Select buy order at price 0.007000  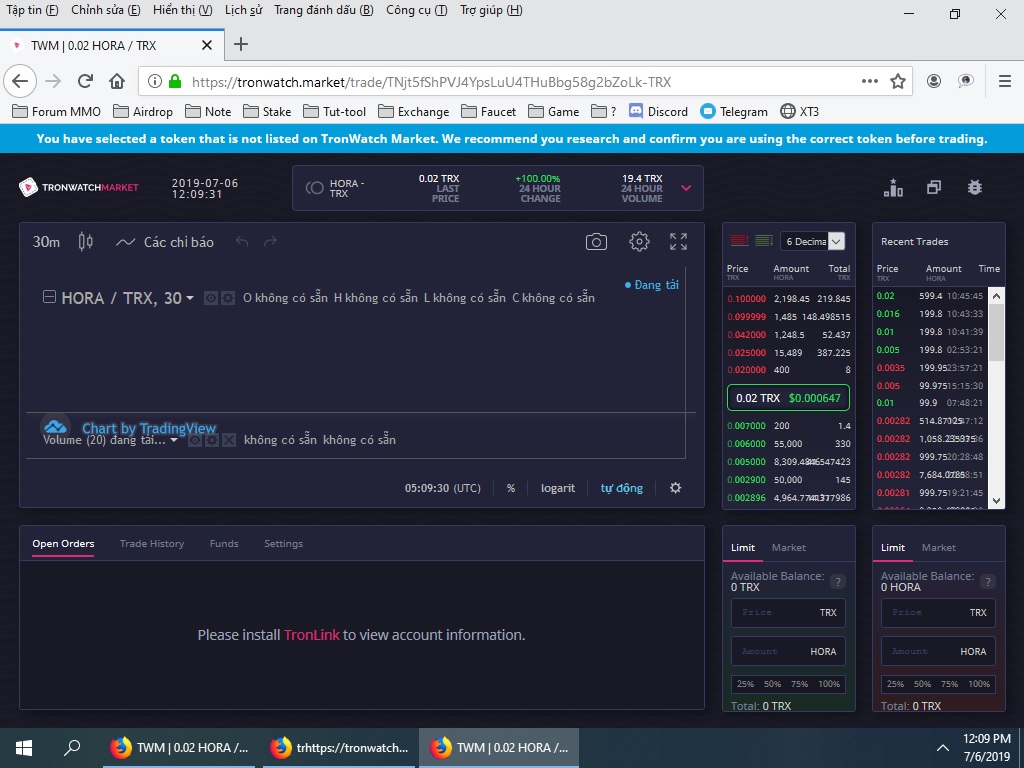[788, 426]
